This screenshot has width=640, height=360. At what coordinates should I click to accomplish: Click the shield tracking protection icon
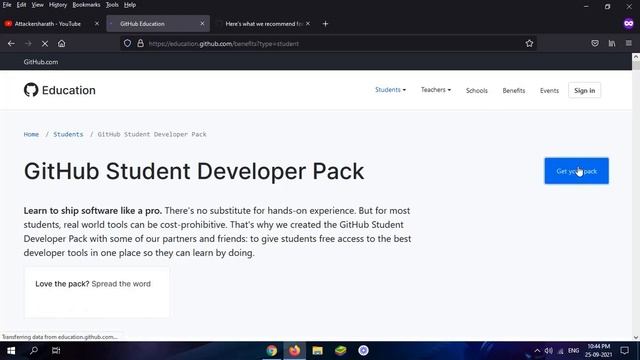pos(127,43)
